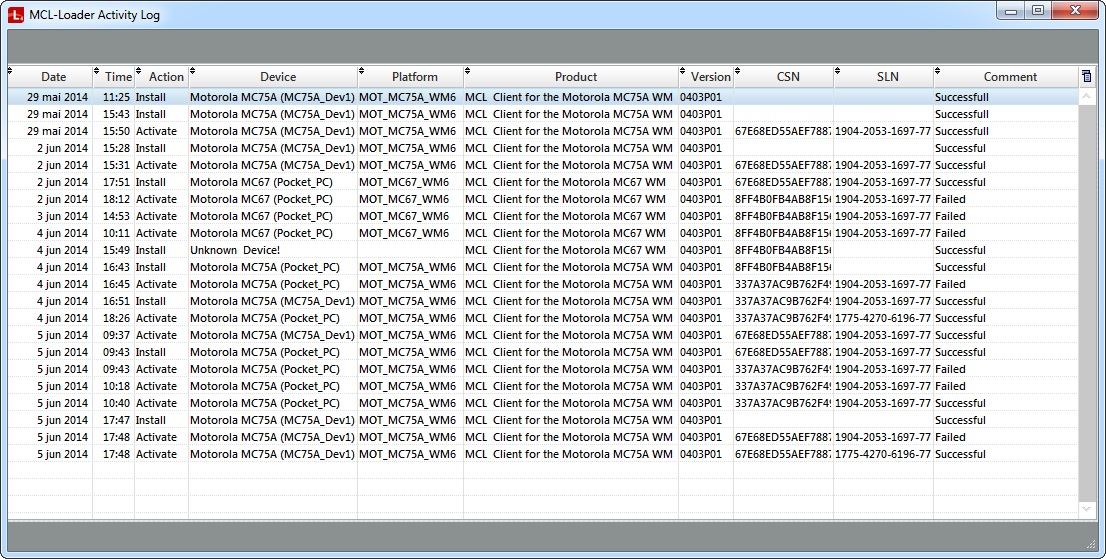
Task: Click CSN 67E68ED55AEF788 in the 15:50 row
Action: coord(783,131)
